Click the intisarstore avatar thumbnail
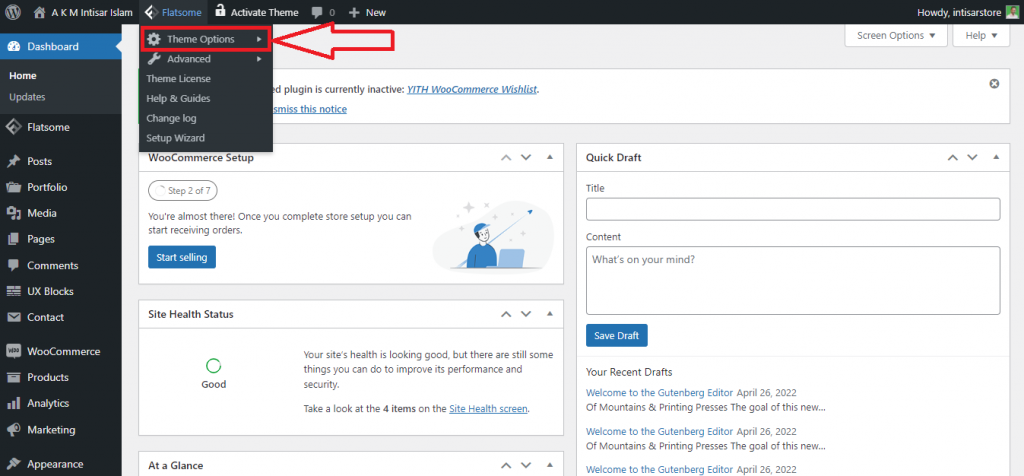1024x476 pixels. click(x=1012, y=12)
